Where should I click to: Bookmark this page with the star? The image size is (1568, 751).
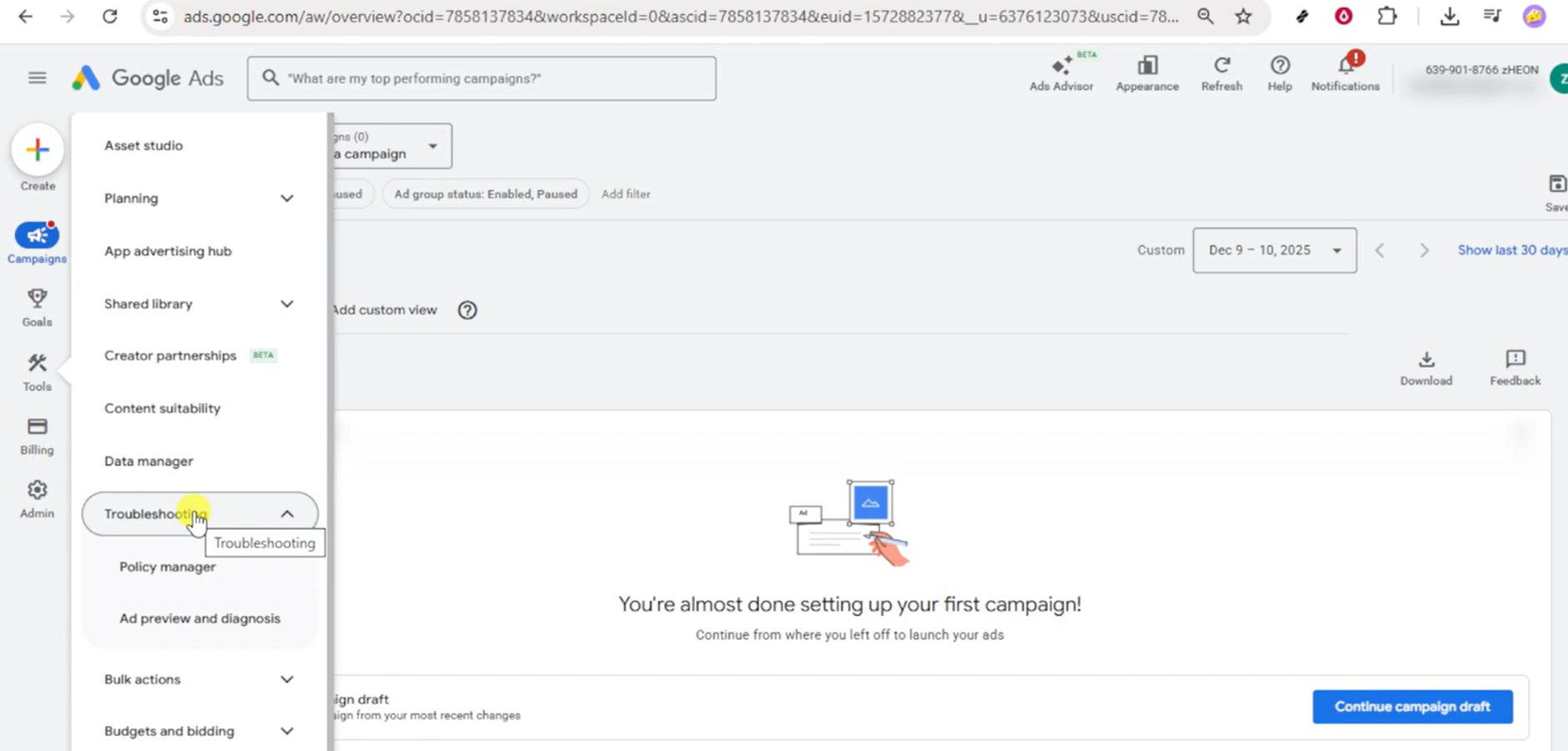point(1243,16)
